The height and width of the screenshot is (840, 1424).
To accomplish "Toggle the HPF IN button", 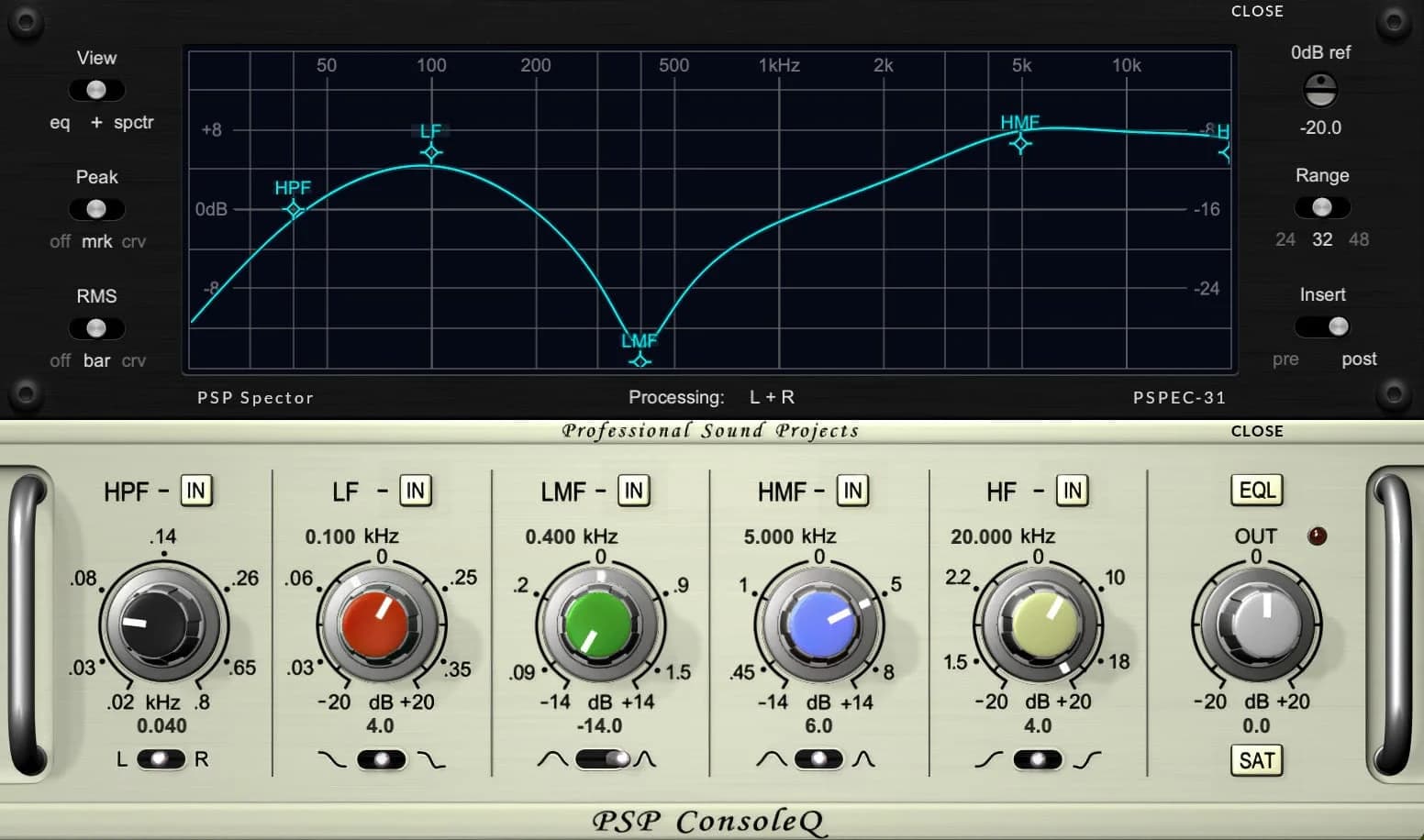I will [196, 491].
